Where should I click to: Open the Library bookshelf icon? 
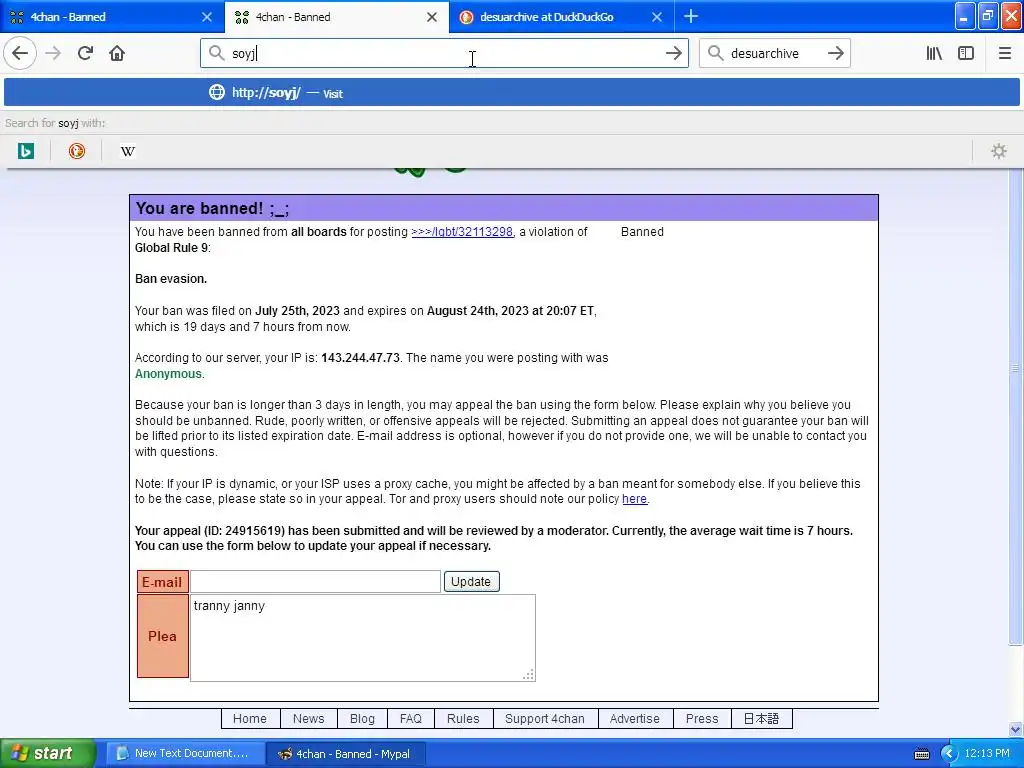pos(934,53)
